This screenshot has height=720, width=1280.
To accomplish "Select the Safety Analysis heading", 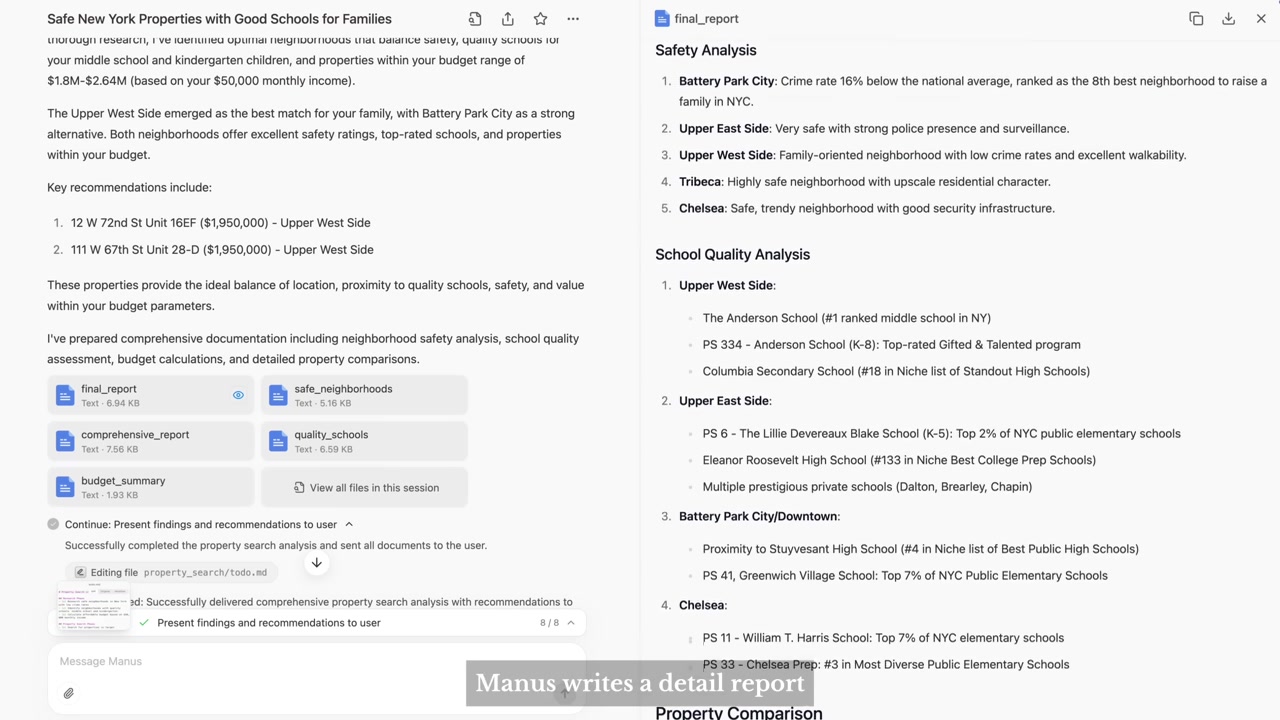I will click(x=706, y=50).
